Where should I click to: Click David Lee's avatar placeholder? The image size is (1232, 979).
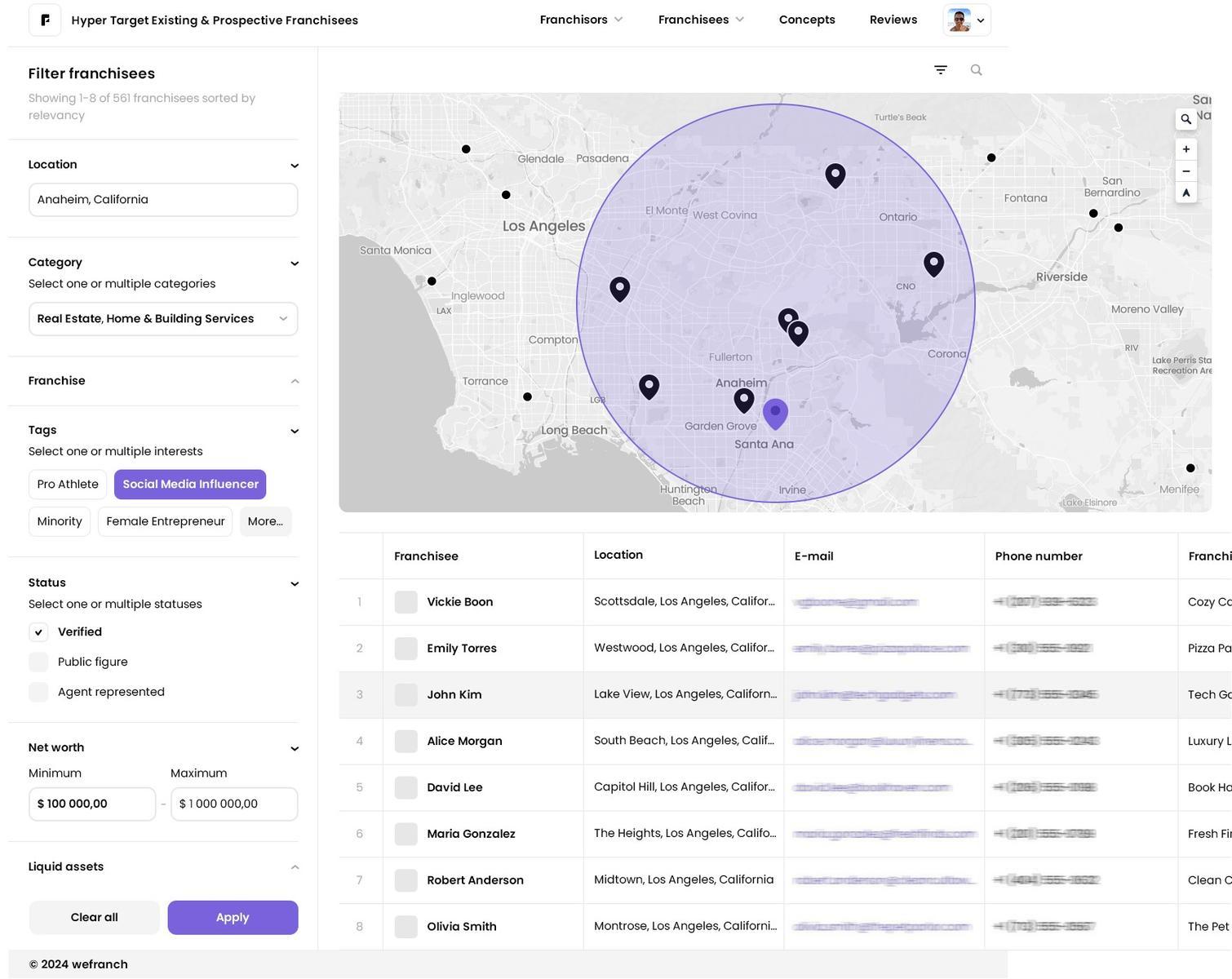405,787
